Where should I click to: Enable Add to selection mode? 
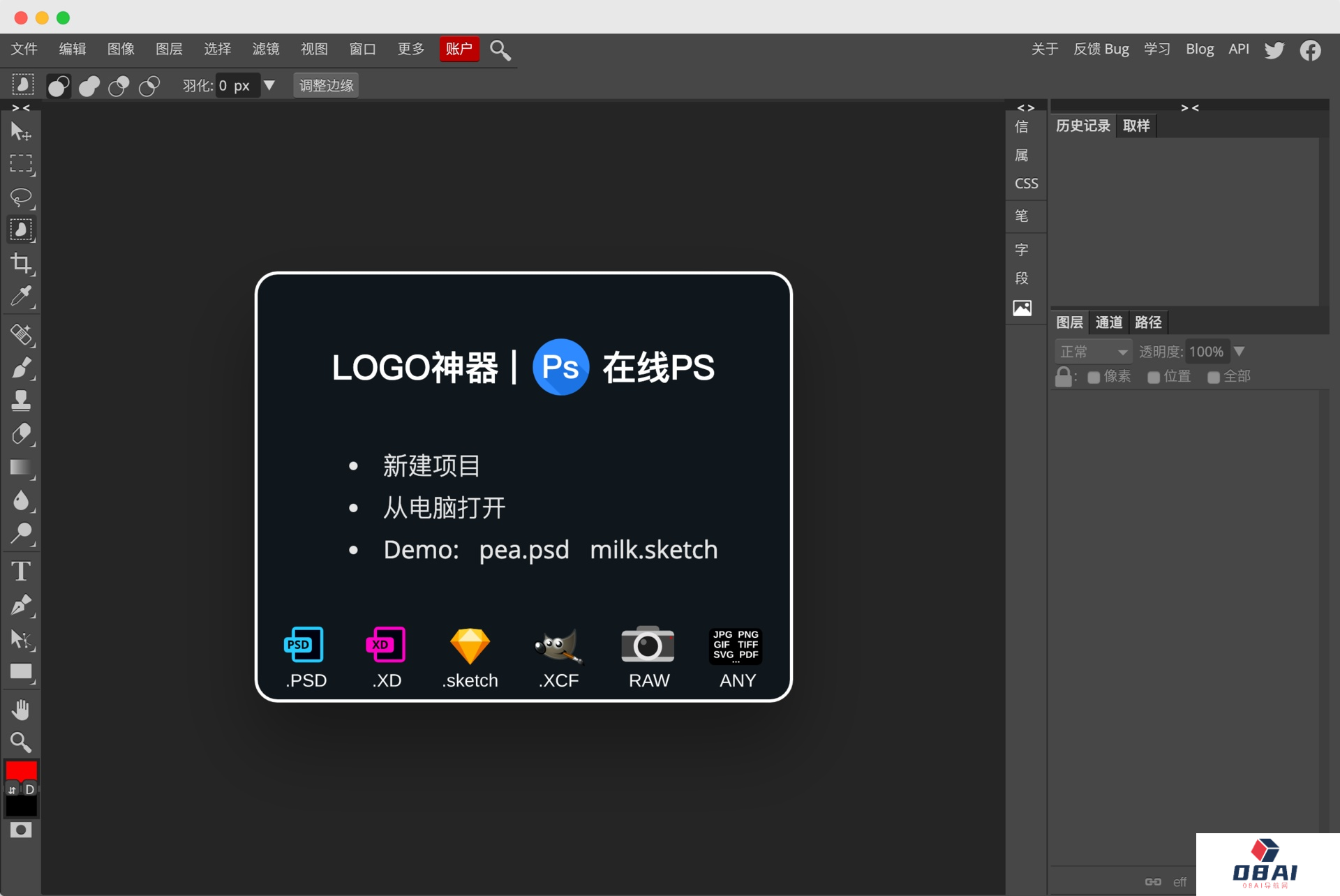(89, 86)
